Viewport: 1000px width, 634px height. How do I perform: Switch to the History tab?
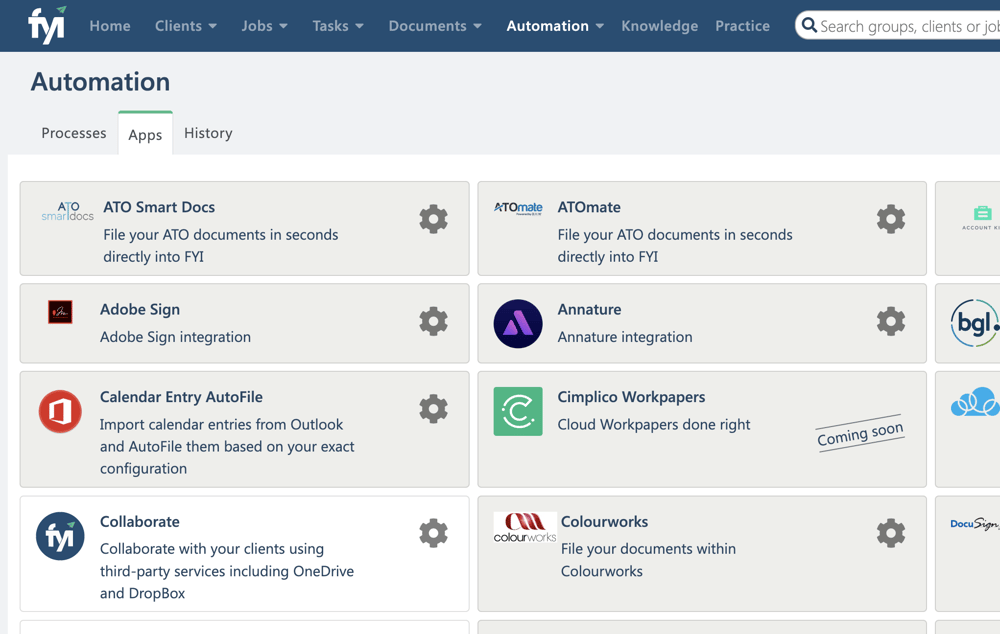pos(208,133)
